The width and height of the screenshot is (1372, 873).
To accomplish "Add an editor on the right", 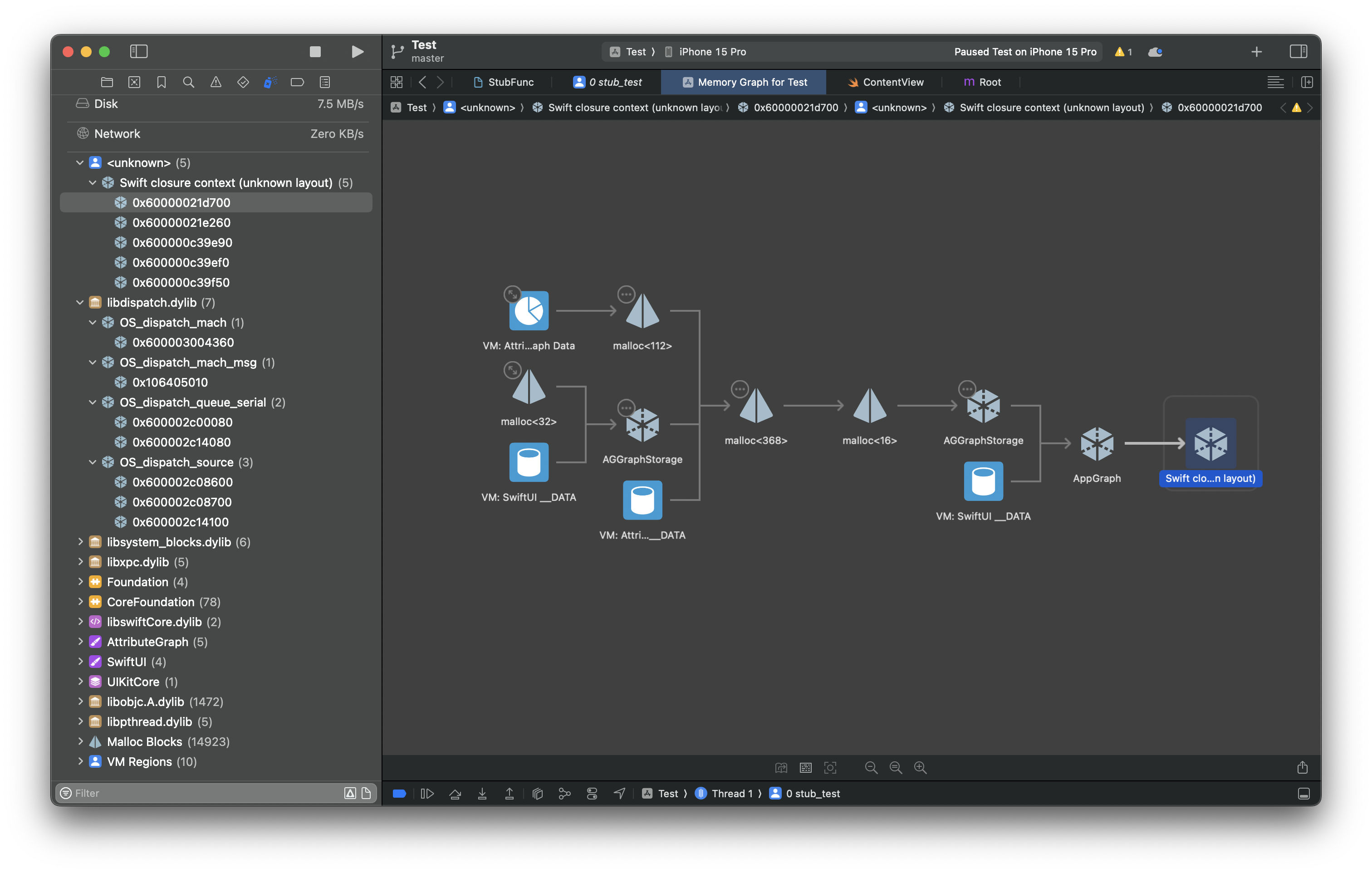I will pyautogui.click(x=1307, y=82).
